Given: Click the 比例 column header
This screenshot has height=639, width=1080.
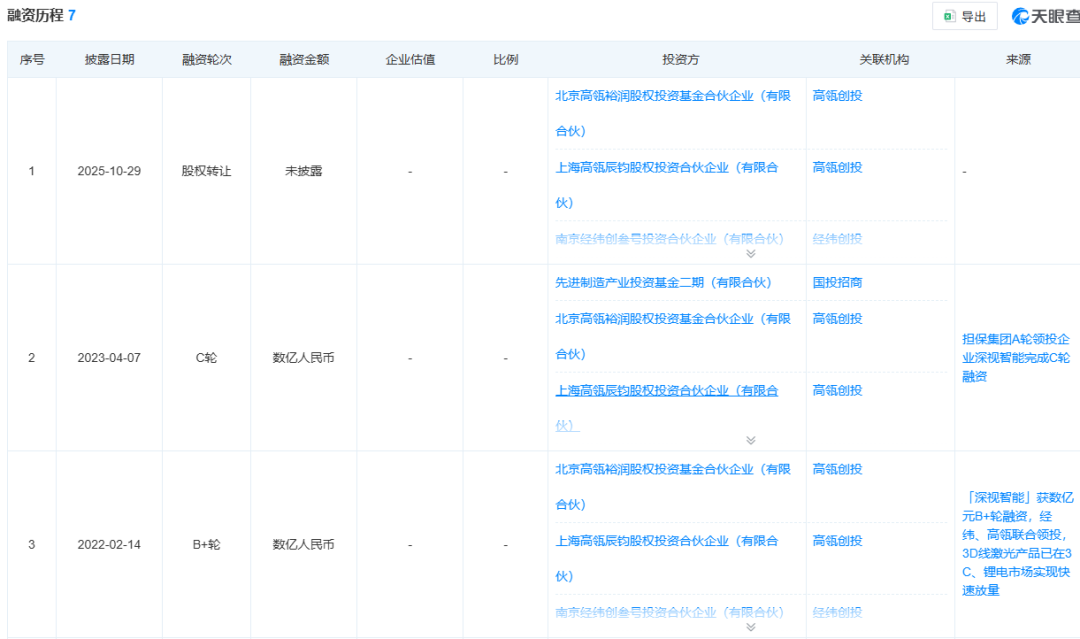Looking at the screenshot, I should point(506,60).
